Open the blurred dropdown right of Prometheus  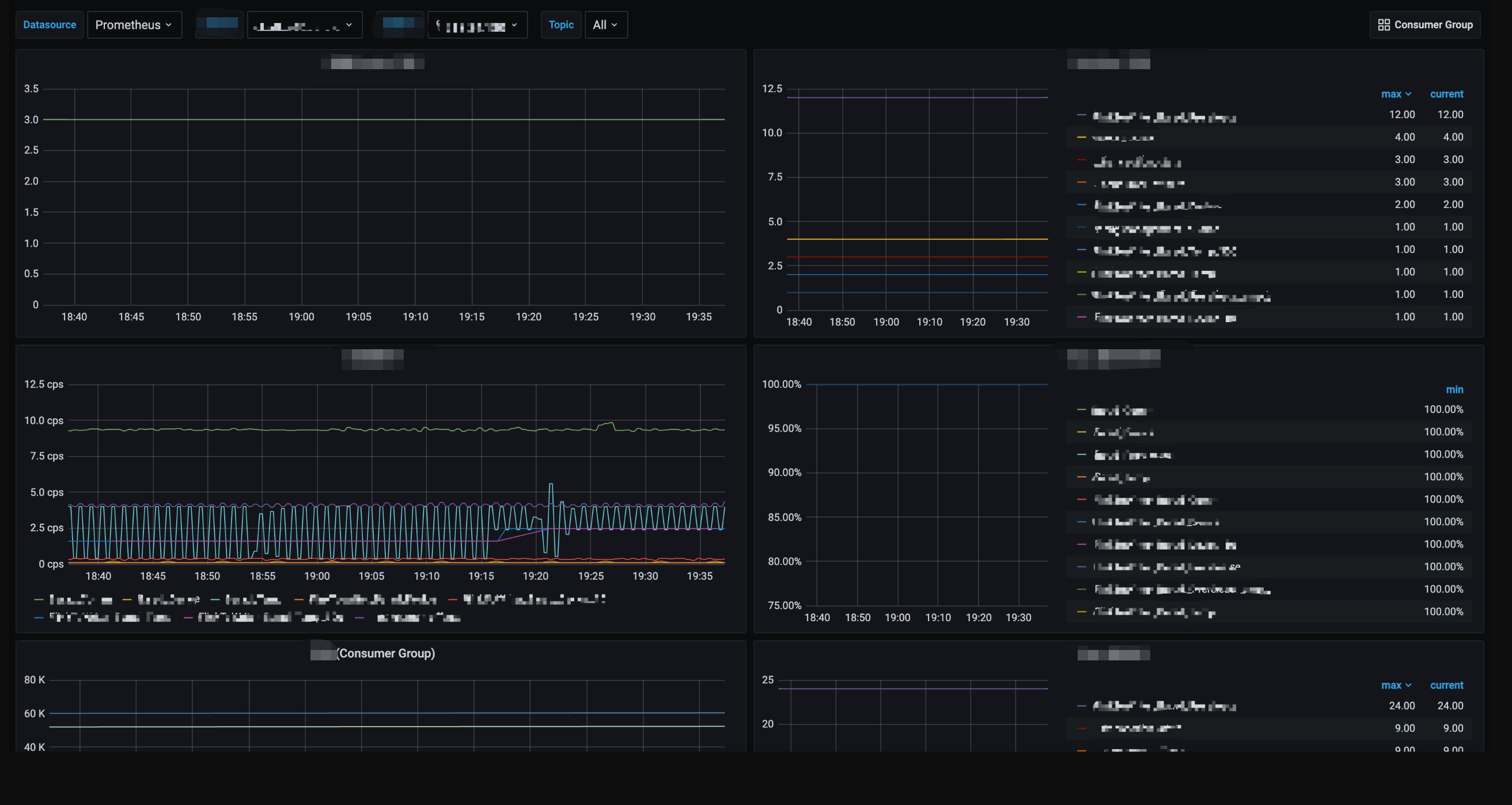click(x=304, y=25)
